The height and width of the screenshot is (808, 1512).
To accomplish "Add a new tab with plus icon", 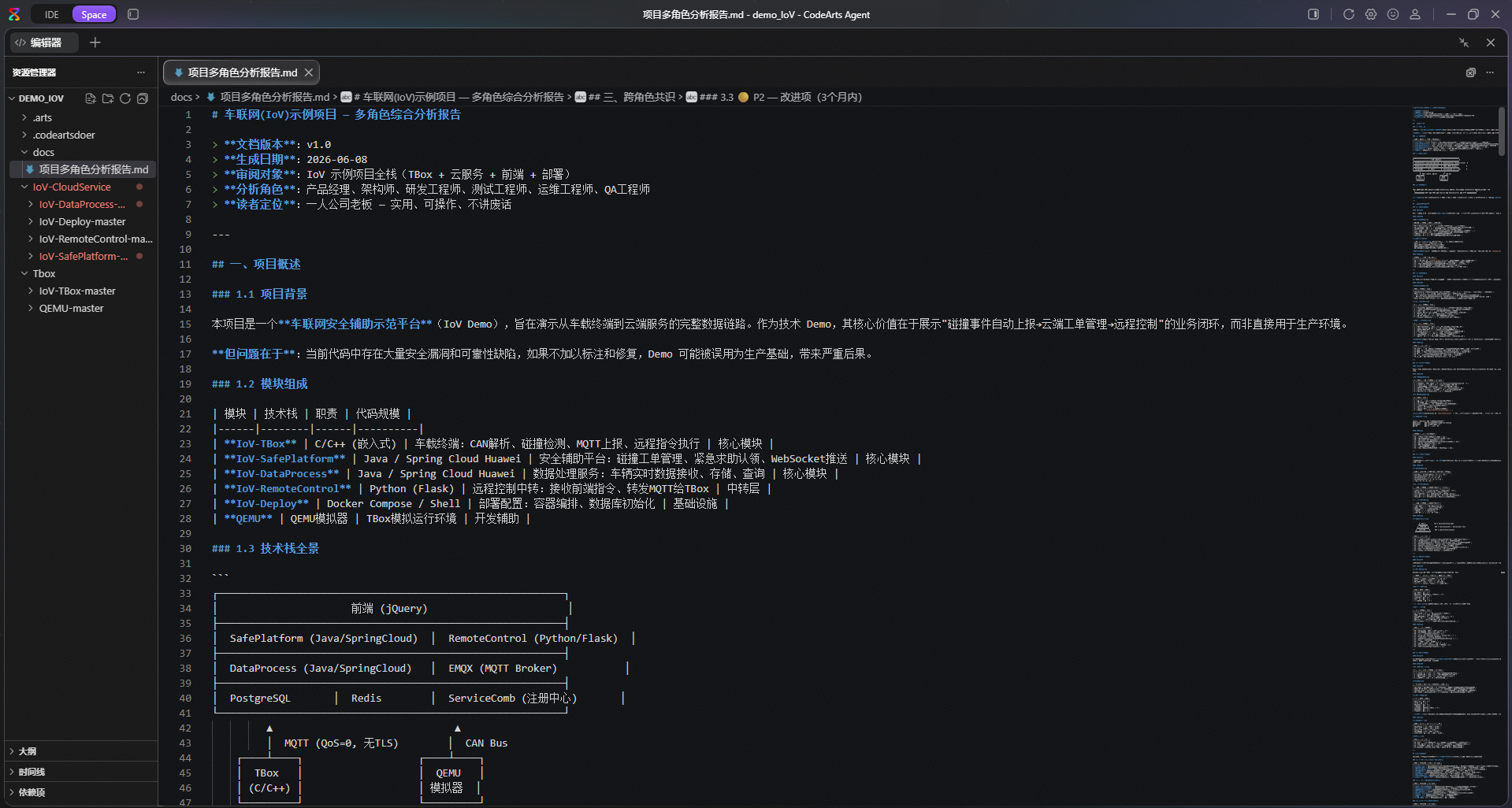I will pos(95,43).
